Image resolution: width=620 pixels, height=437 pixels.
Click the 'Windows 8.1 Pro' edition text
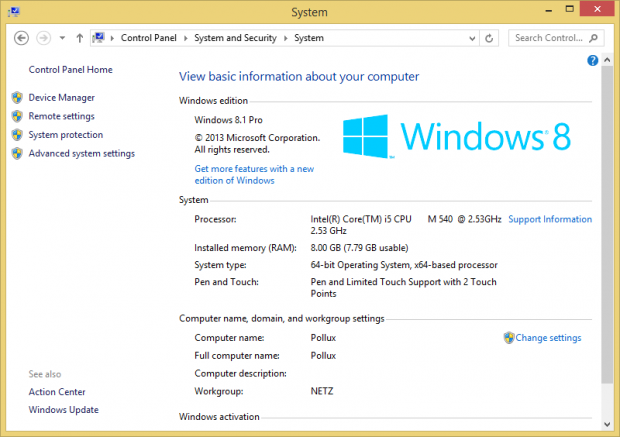point(228,120)
